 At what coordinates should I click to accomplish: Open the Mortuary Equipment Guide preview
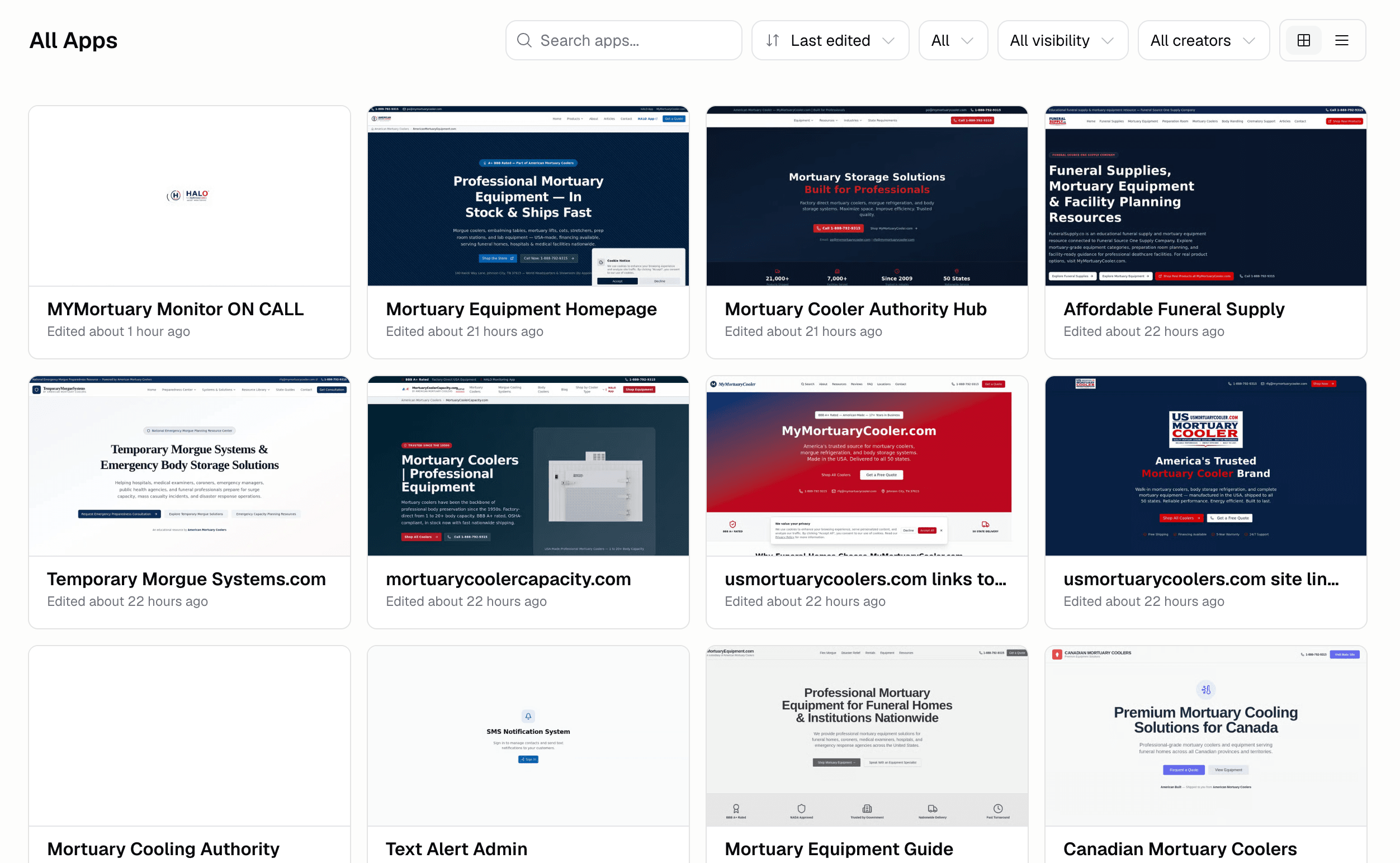(867, 736)
